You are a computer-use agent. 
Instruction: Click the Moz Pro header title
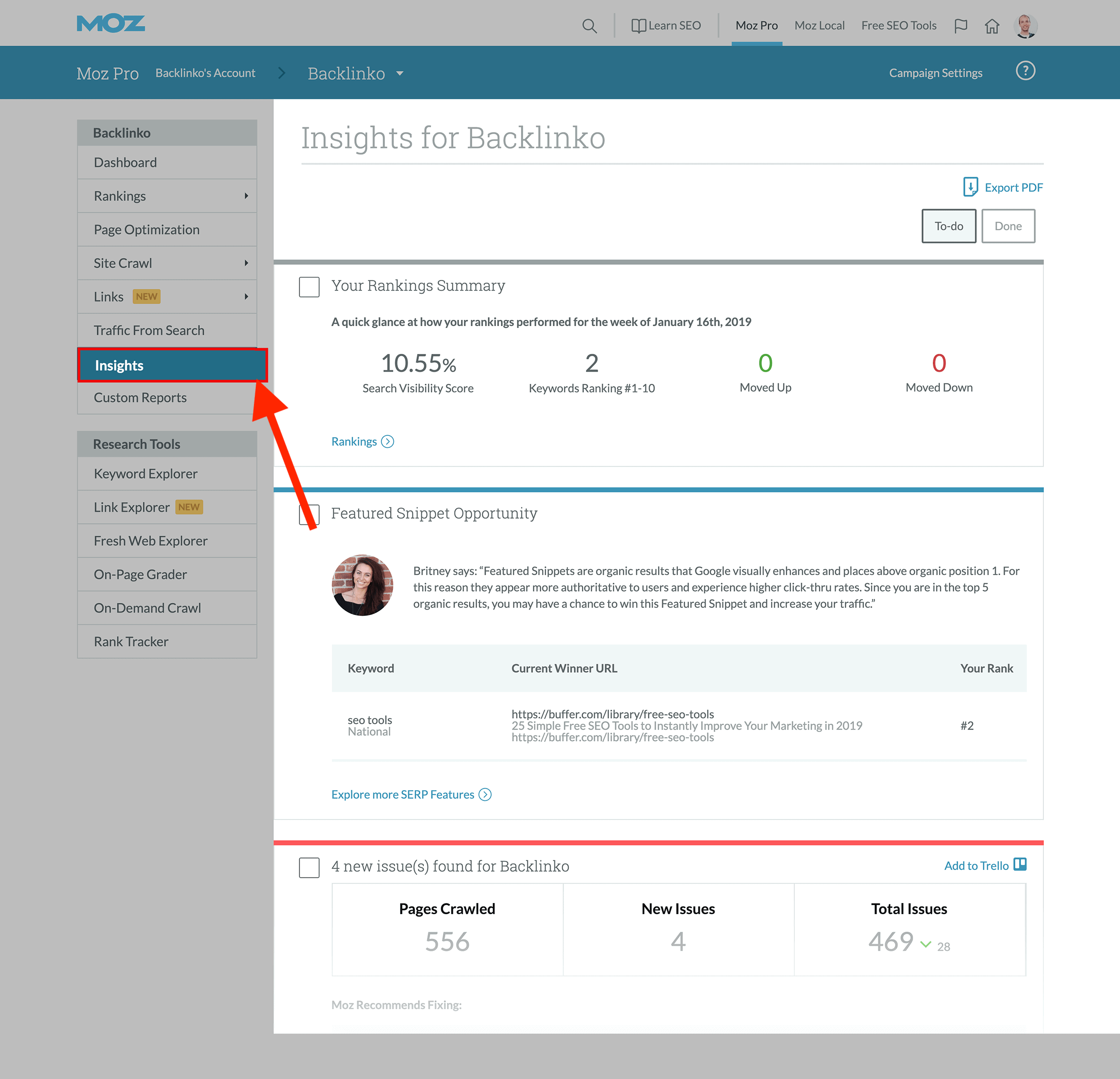point(108,74)
